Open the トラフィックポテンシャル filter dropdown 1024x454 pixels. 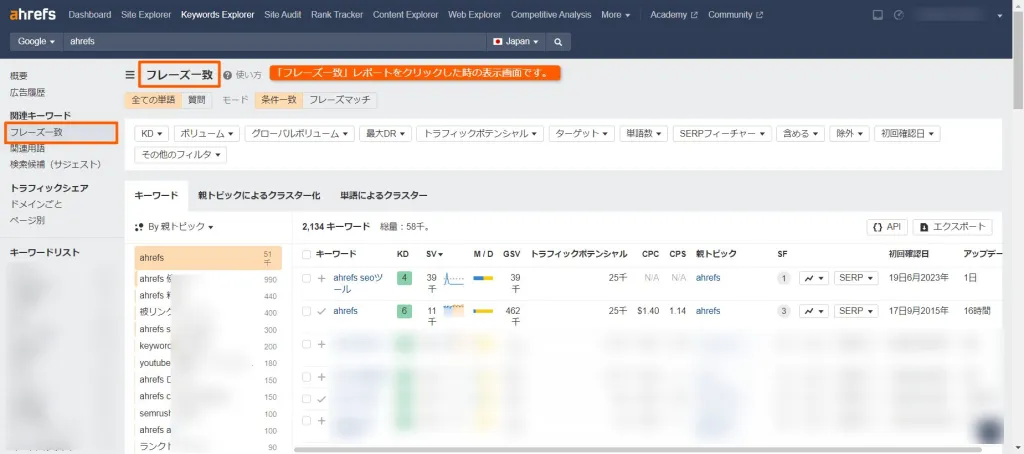(x=480, y=133)
